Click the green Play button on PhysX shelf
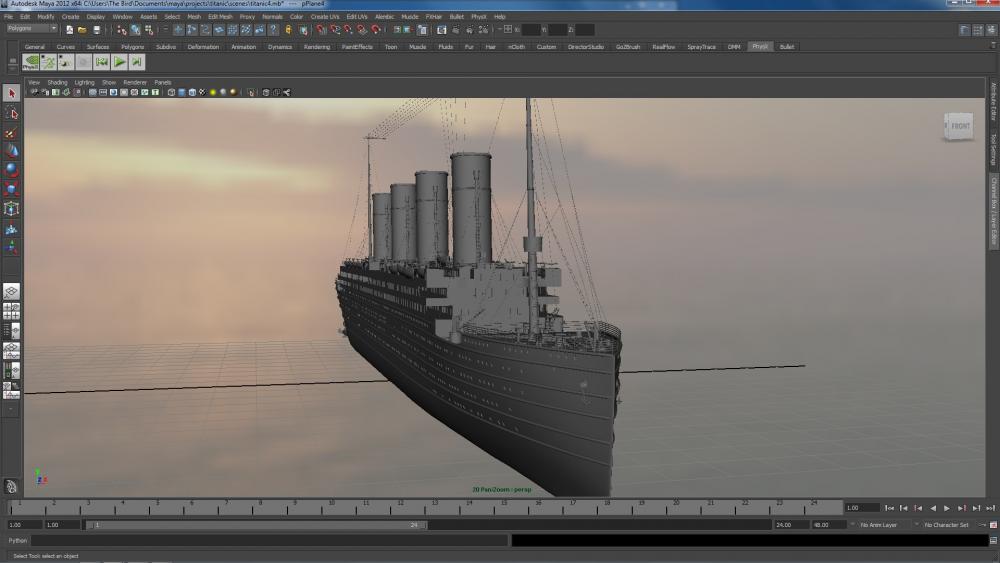Screen dimensions: 1000x563 [x=119, y=62]
